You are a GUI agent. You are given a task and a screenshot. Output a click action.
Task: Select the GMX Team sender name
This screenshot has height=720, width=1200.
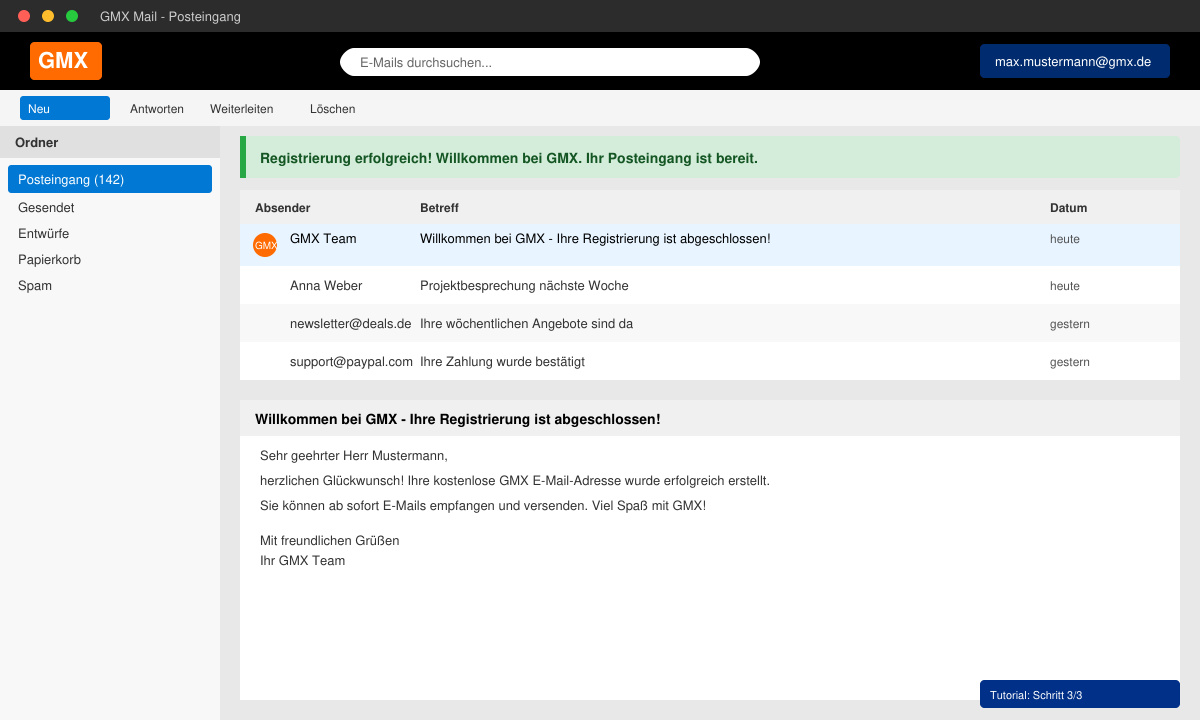[323, 239]
